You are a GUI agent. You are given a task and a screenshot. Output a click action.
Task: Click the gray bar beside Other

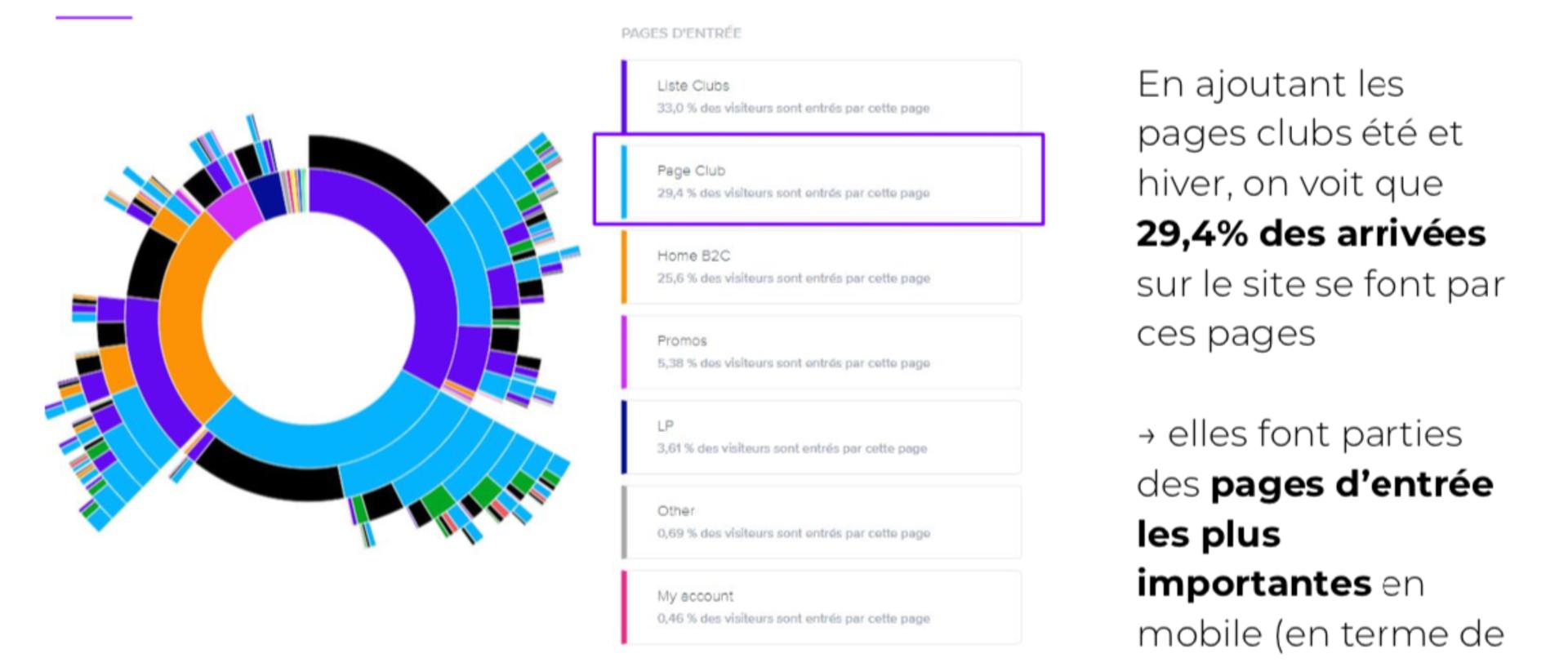click(624, 522)
